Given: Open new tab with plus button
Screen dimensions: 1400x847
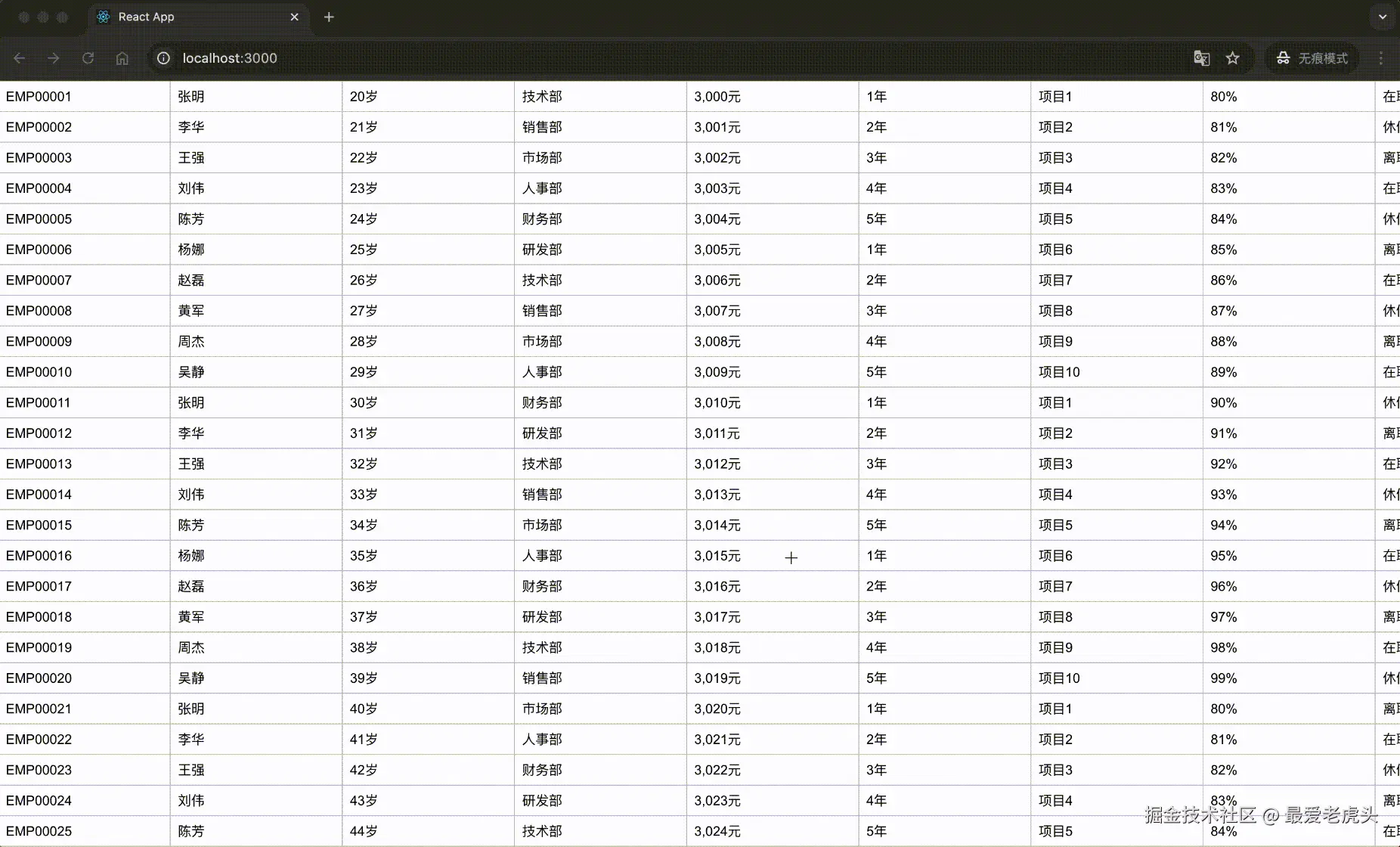Looking at the screenshot, I should [329, 17].
